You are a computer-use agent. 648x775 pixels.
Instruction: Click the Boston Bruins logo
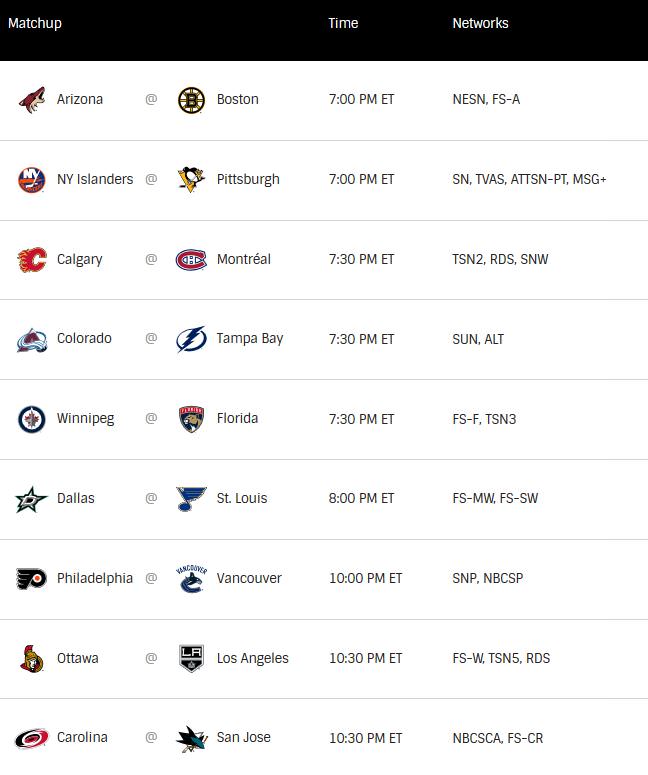191,100
